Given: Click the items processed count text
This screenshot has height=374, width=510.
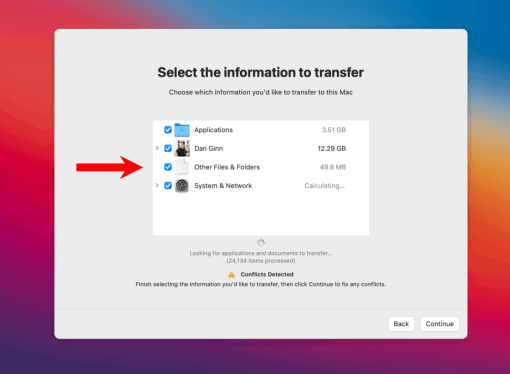Looking at the screenshot, I should 261,261.
